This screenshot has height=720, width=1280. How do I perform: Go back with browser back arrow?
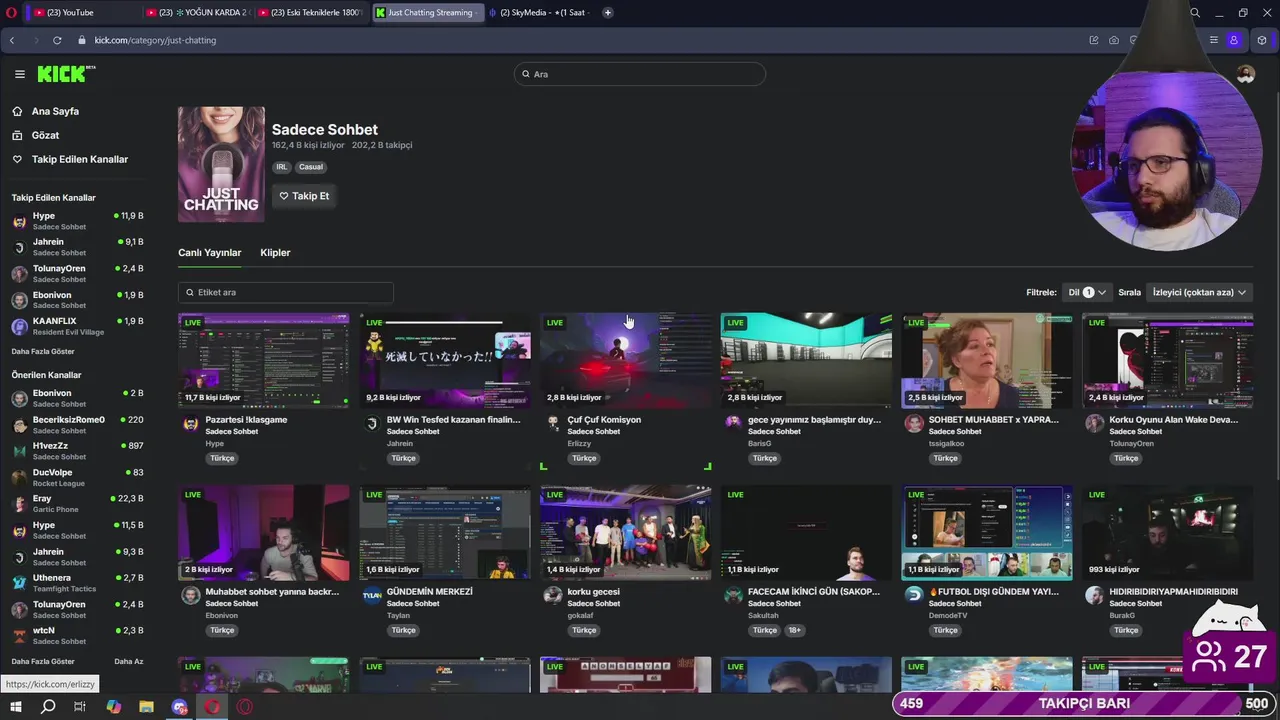click(x=11, y=40)
